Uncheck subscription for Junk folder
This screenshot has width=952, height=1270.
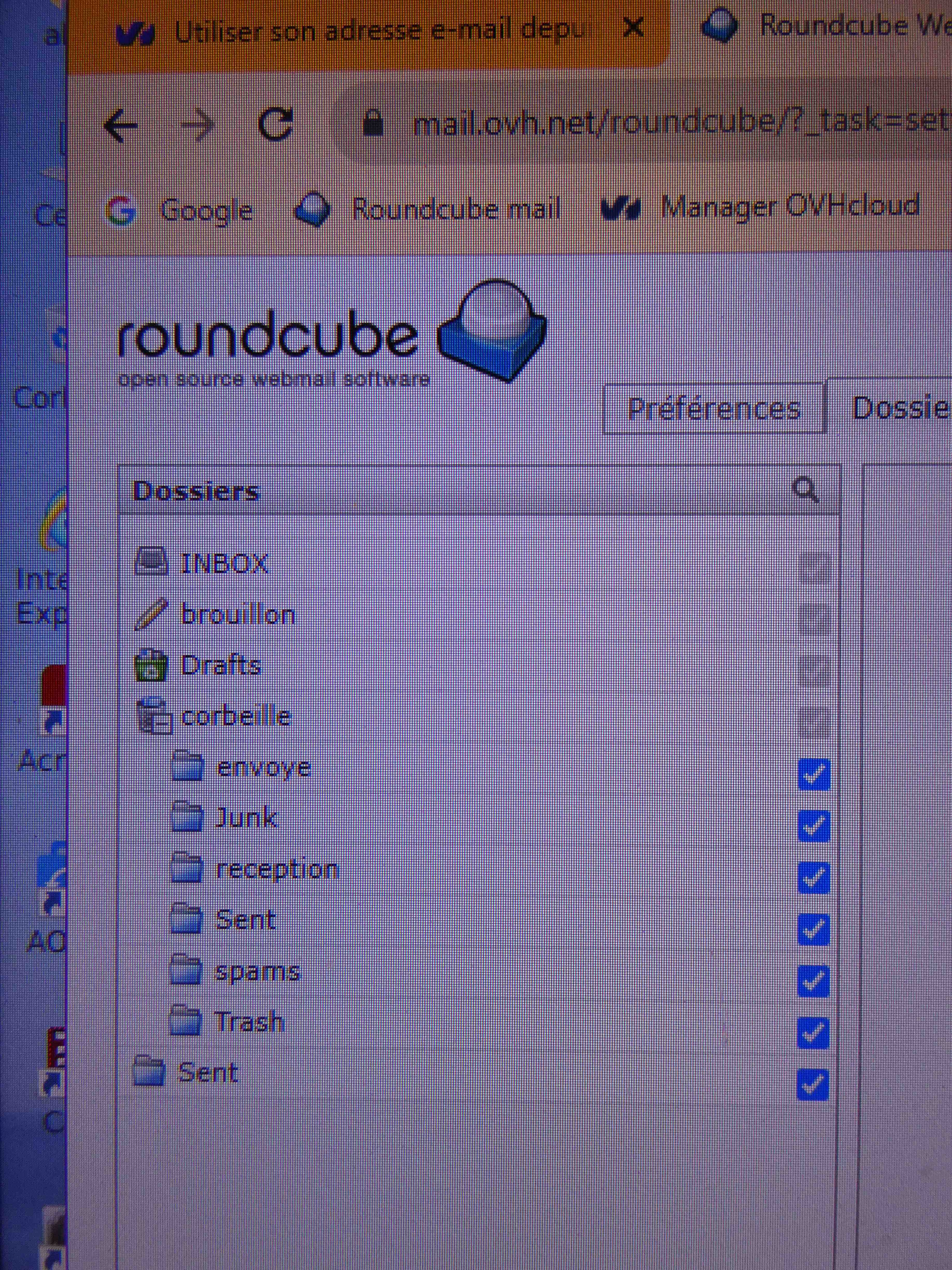pyautogui.click(x=814, y=826)
